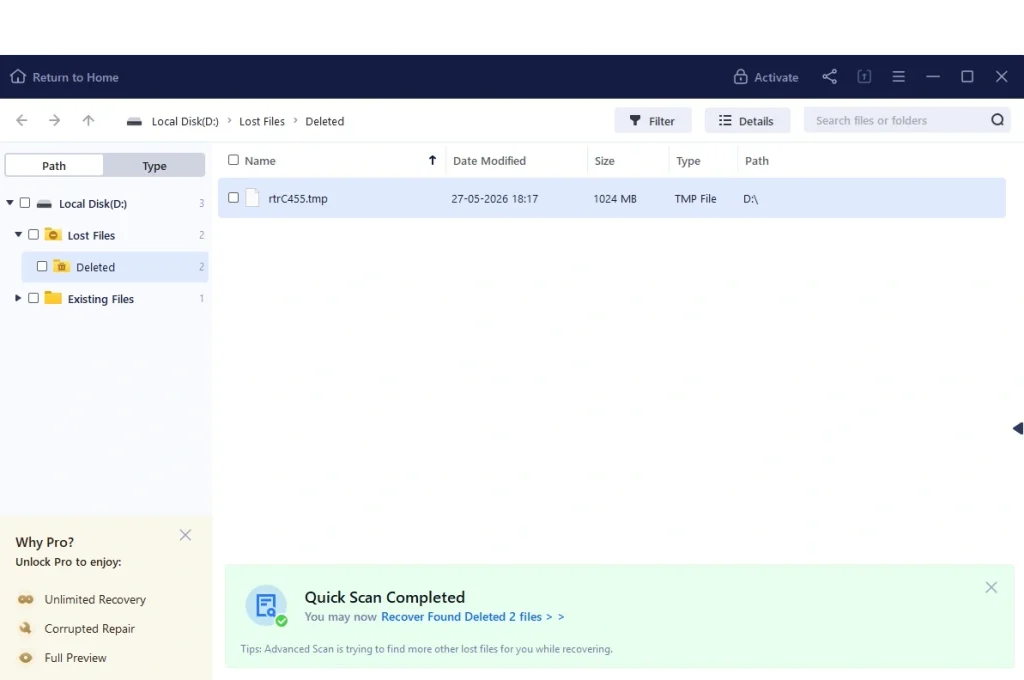The width and height of the screenshot is (1024, 680).
Task: Click the Activate button
Action: click(765, 76)
